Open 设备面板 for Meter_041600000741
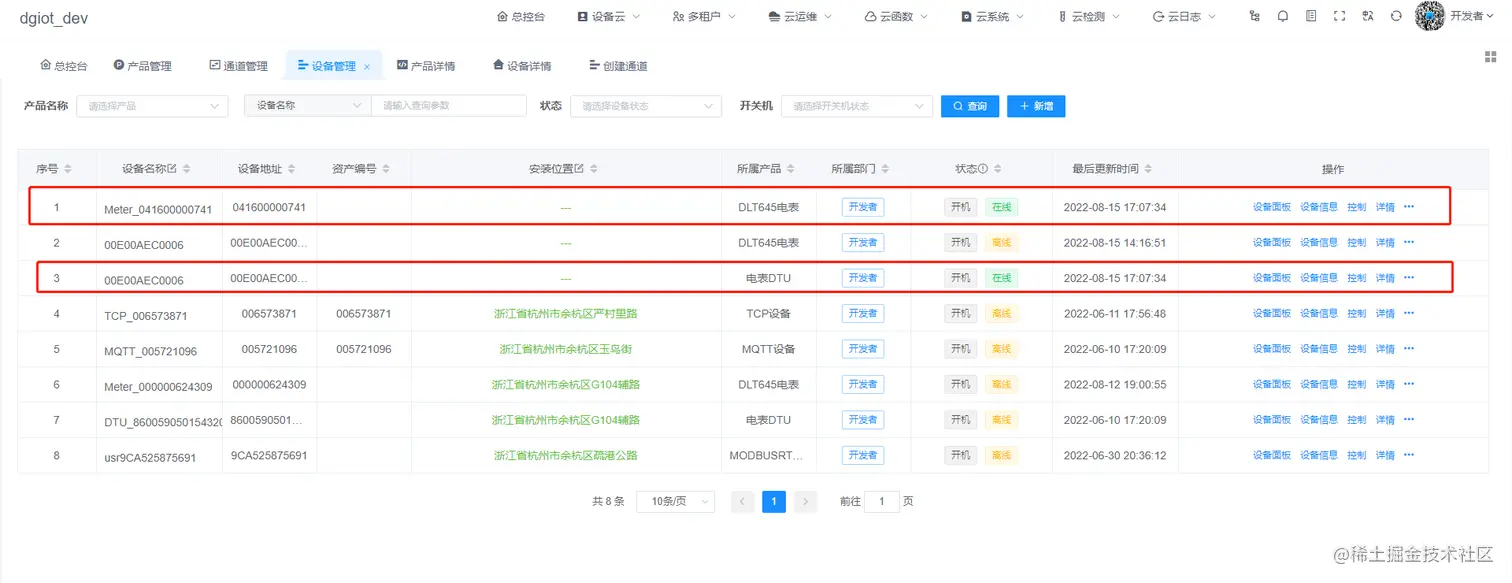The width and height of the screenshot is (1512, 583). [x=1272, y=207]
